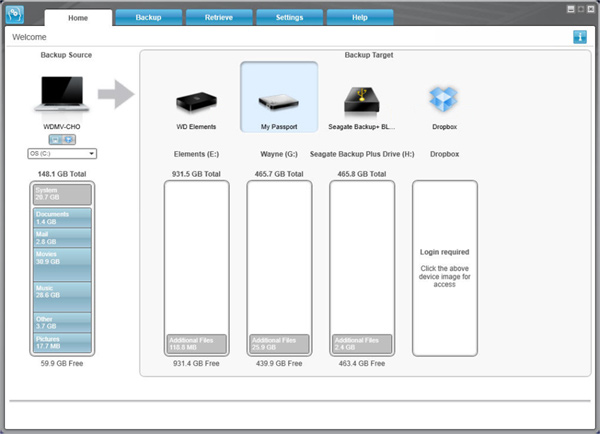Click My Passport Additional Files 25.9 GB
The width and height of the screenshot is (600, 434).
coord(279,344)
